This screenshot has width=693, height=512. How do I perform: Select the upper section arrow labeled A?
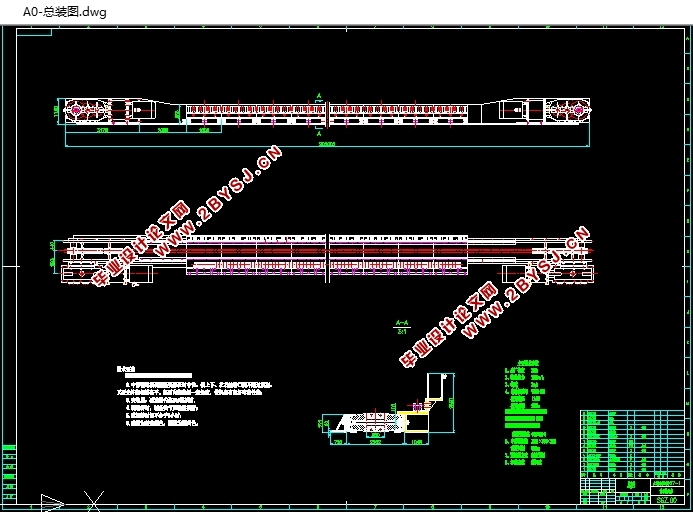[x=319, y=97]
